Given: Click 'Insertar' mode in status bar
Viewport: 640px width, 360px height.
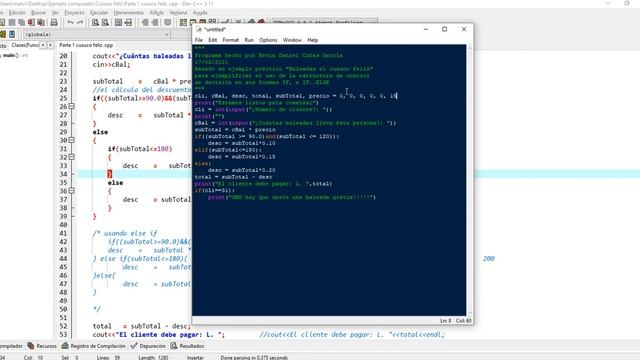Looking at the screenshot, I should pyautogui.click(x=195, y=358).
